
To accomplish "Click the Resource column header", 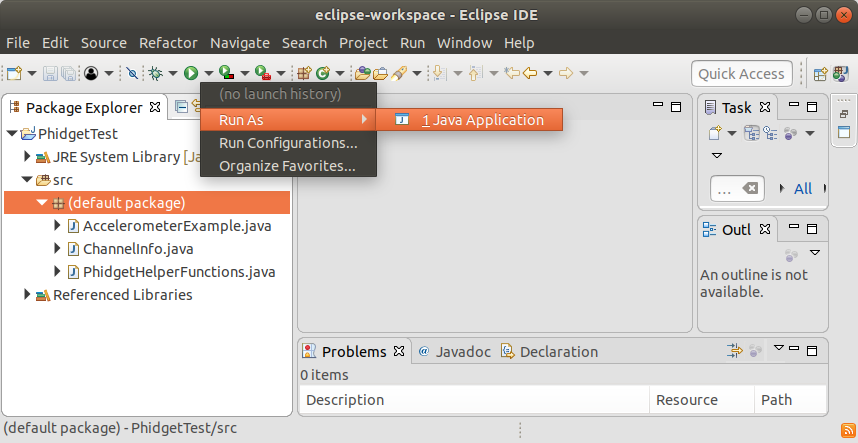I will click(702, 400).
